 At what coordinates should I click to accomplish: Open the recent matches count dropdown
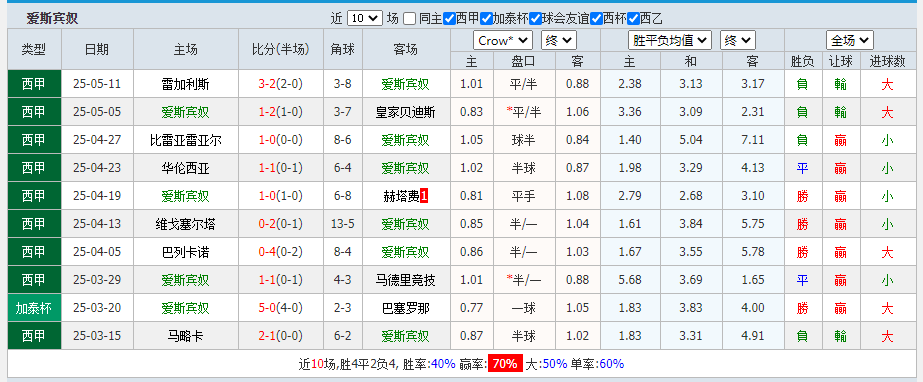365,18
